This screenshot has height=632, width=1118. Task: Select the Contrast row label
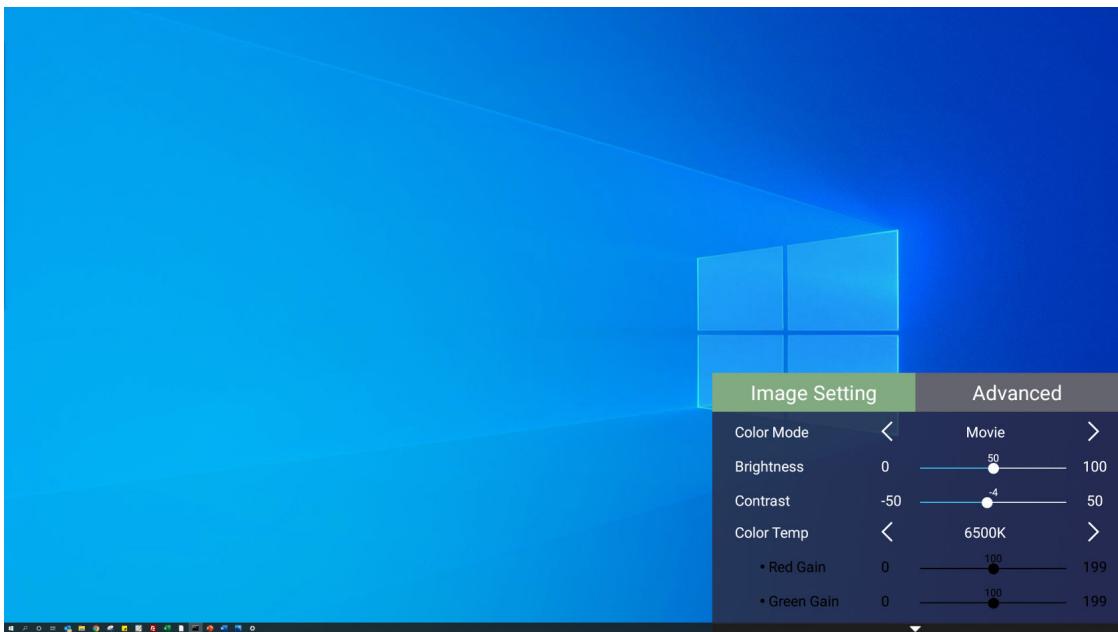tap(762, 501)
